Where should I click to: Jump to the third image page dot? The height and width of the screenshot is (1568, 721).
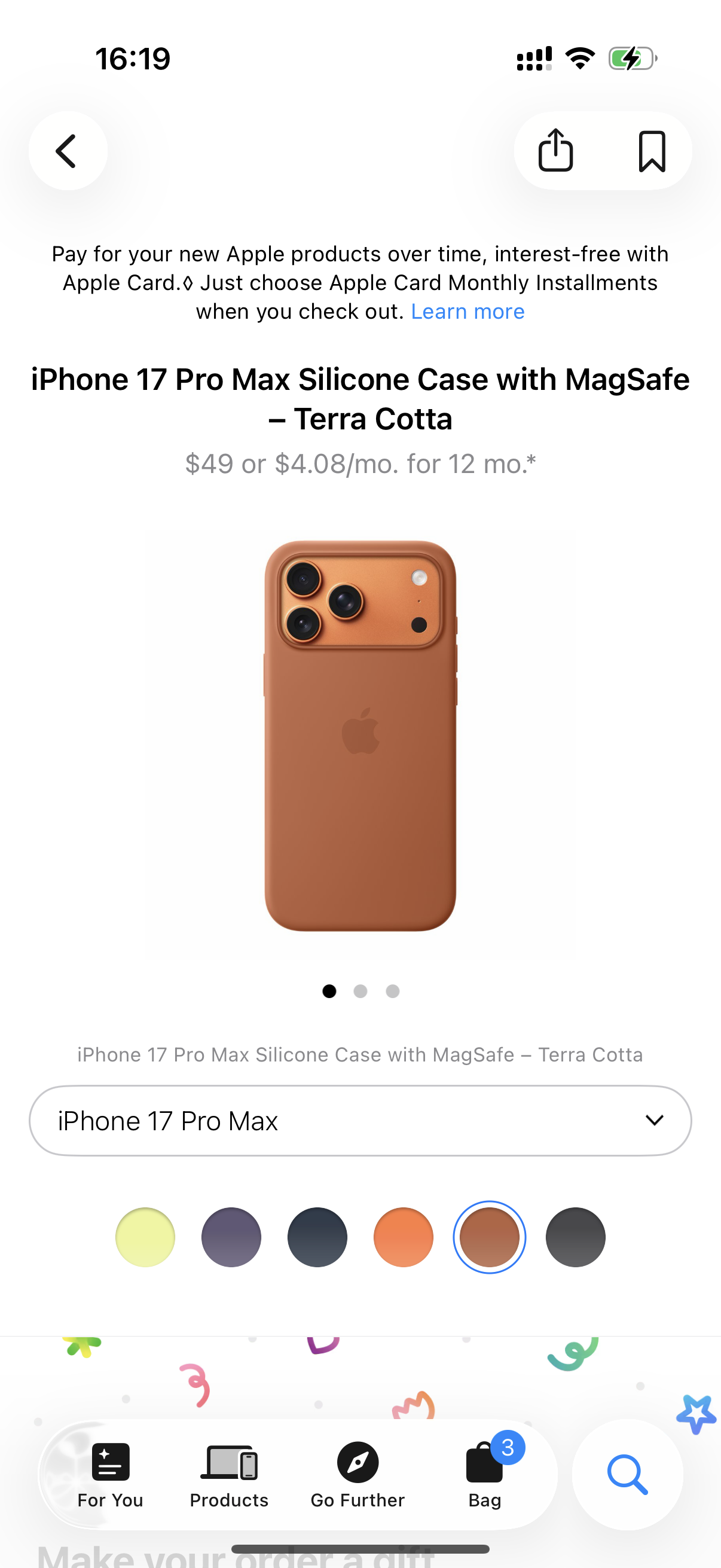(392, 992)
